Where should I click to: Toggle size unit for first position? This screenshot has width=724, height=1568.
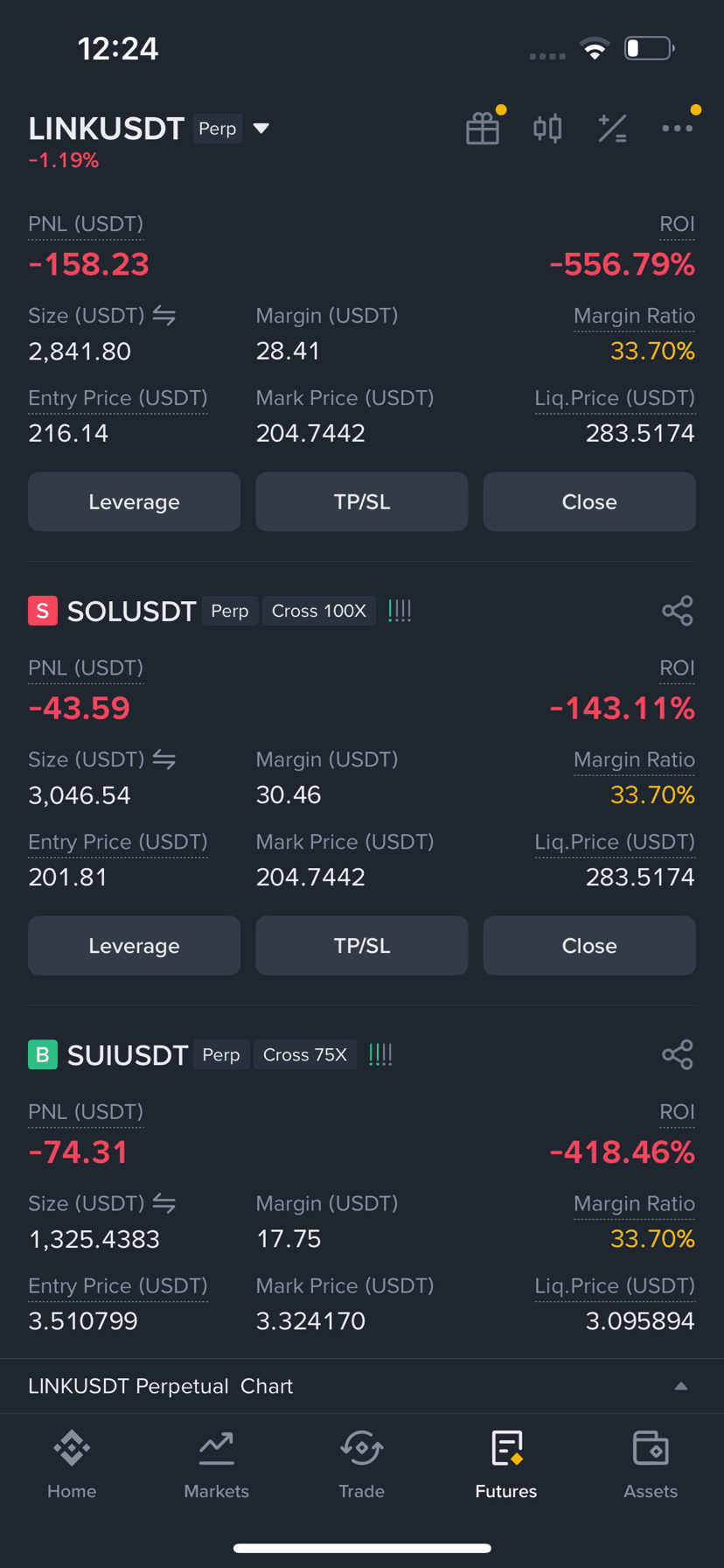coord(164,315)
